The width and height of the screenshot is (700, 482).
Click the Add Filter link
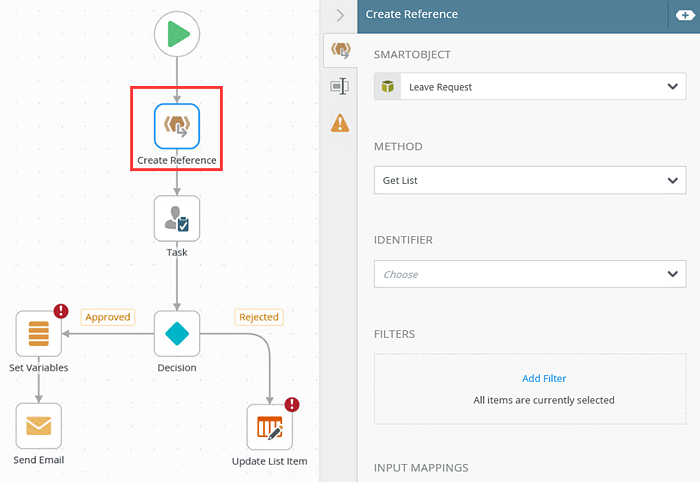tap(544, 378)
